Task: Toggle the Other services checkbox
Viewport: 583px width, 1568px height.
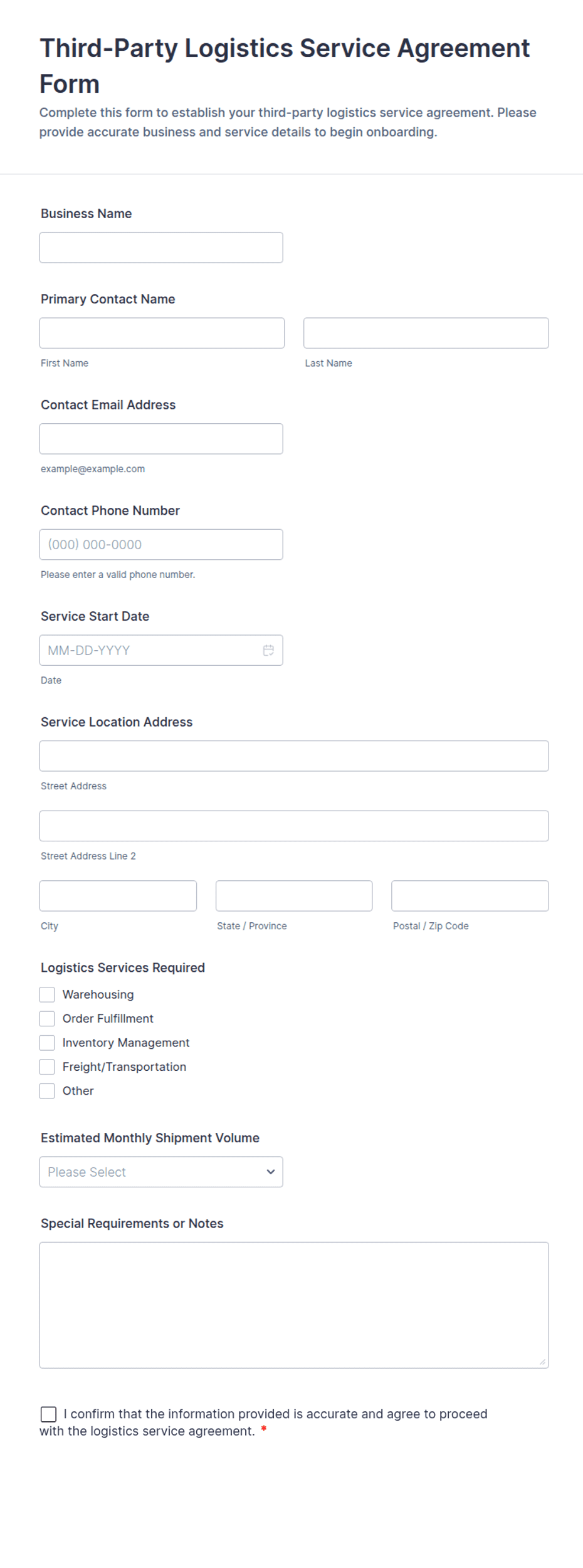Action: (x=47, y=1091)
